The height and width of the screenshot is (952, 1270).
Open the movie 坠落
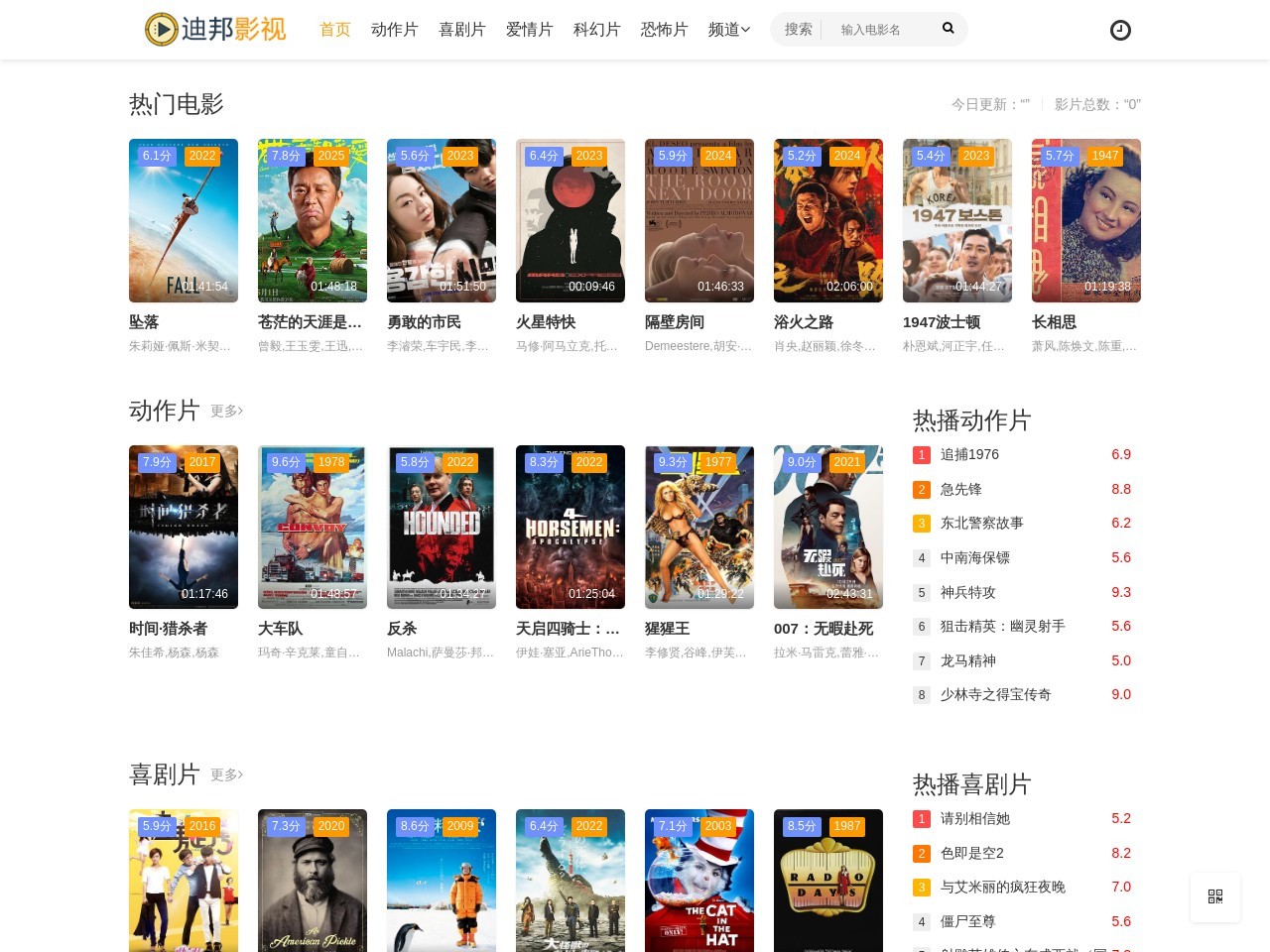click(x=142, y=322)
